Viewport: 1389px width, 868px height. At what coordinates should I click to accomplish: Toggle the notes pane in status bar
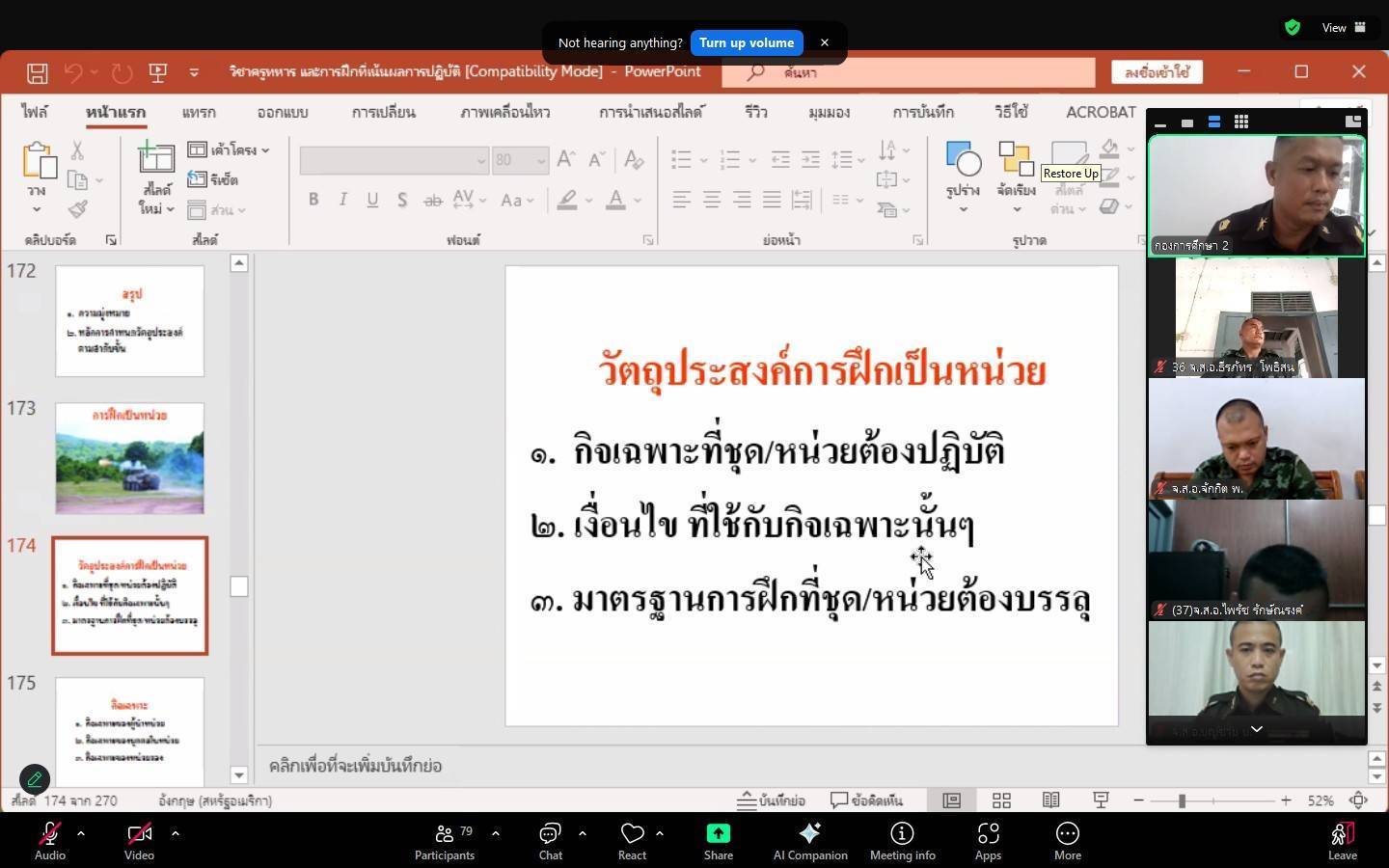(771, 800)
